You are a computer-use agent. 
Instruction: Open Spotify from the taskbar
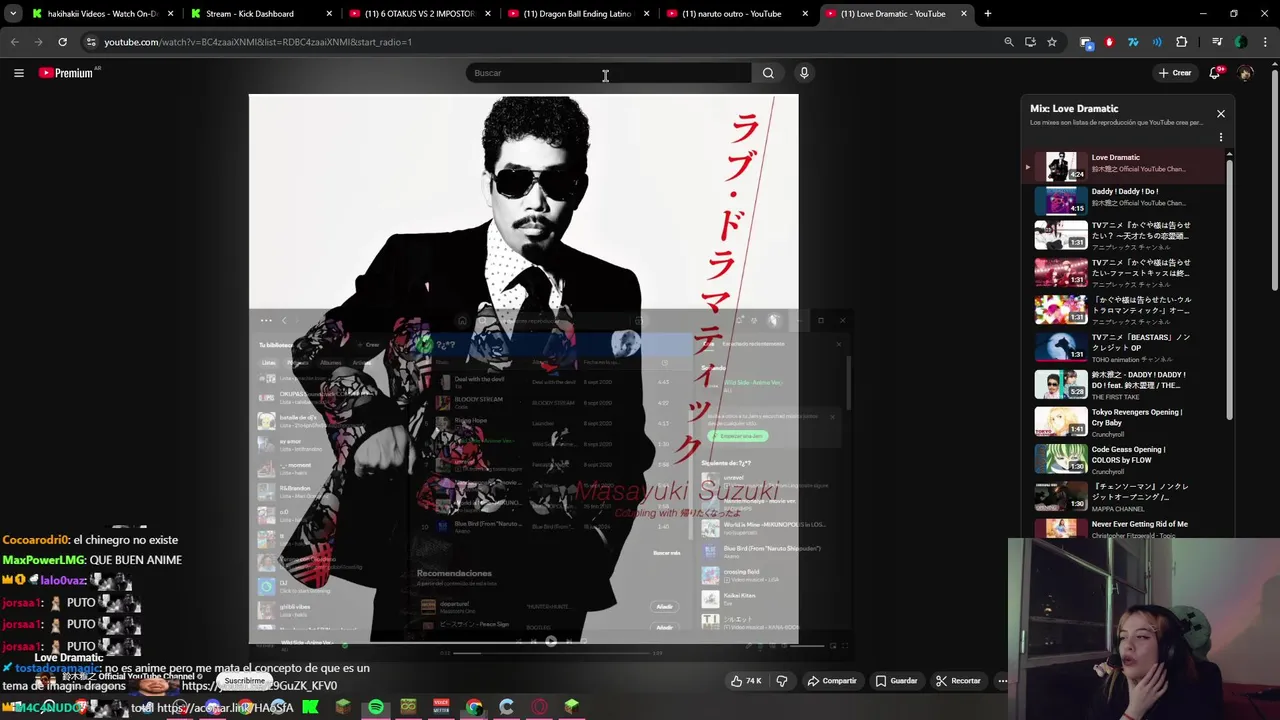tap(376, 707)
